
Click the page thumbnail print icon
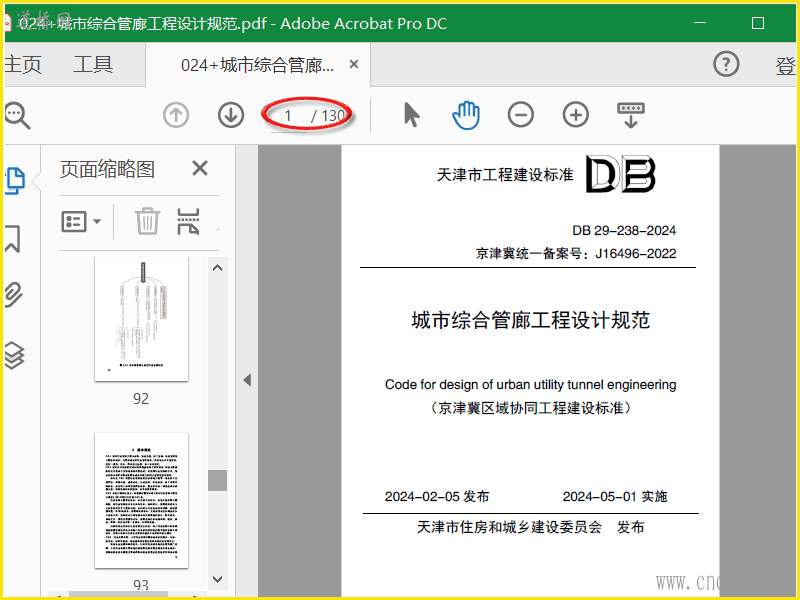pyautogui.click(x=188, y=221)
